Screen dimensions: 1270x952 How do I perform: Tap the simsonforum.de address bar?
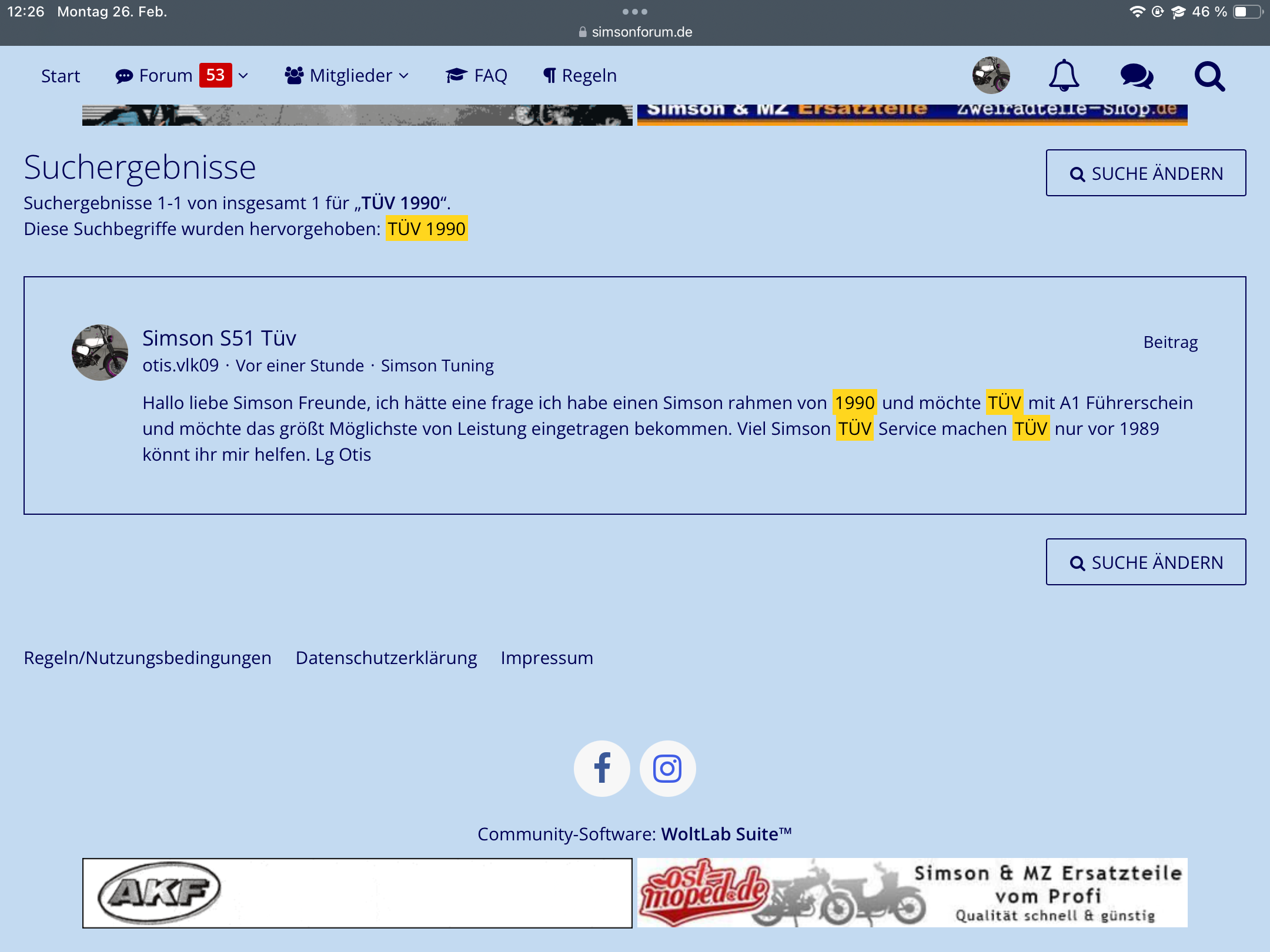(x=635, y=32)
